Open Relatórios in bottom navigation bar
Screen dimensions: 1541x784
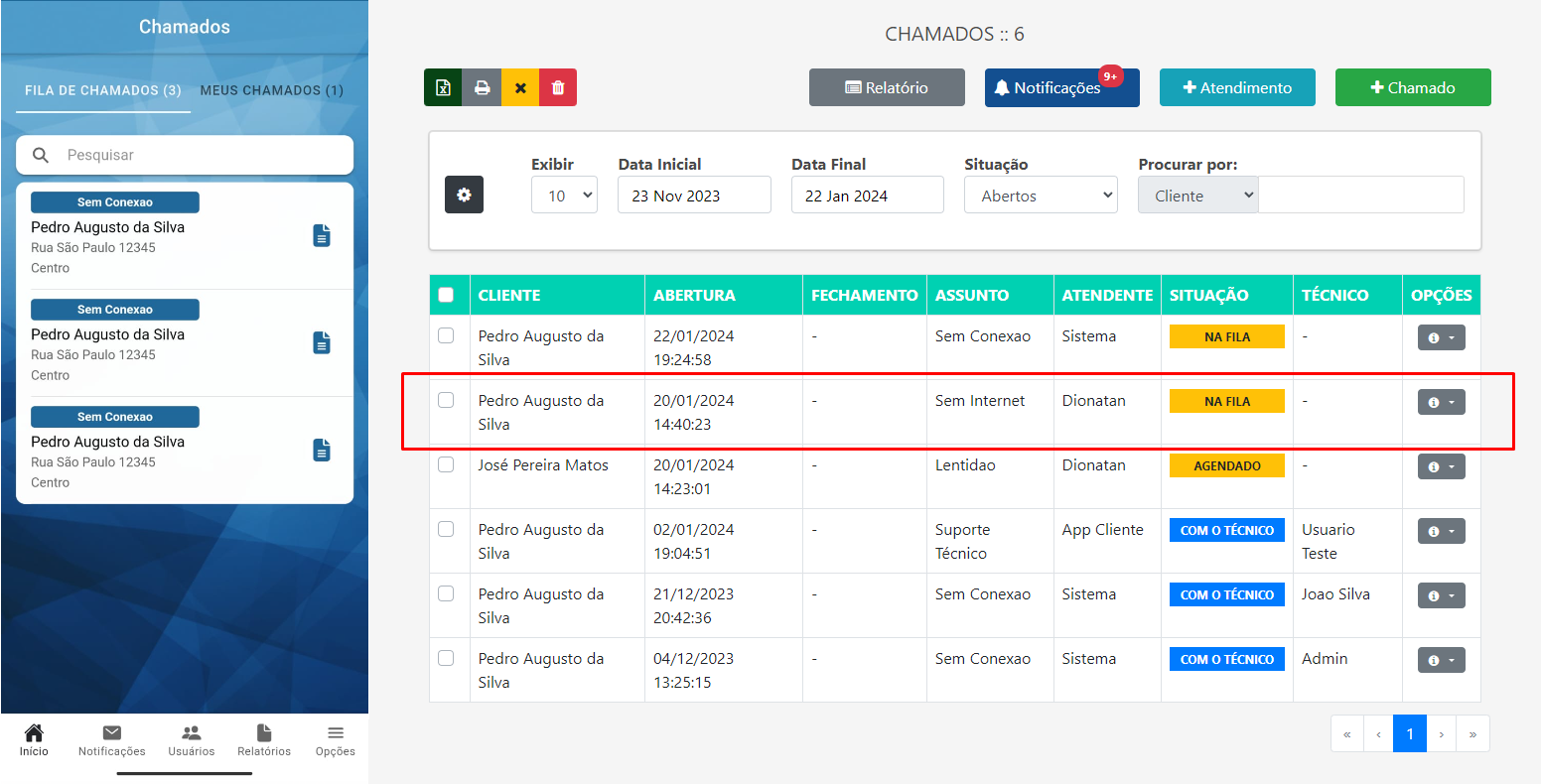point(264,740)
